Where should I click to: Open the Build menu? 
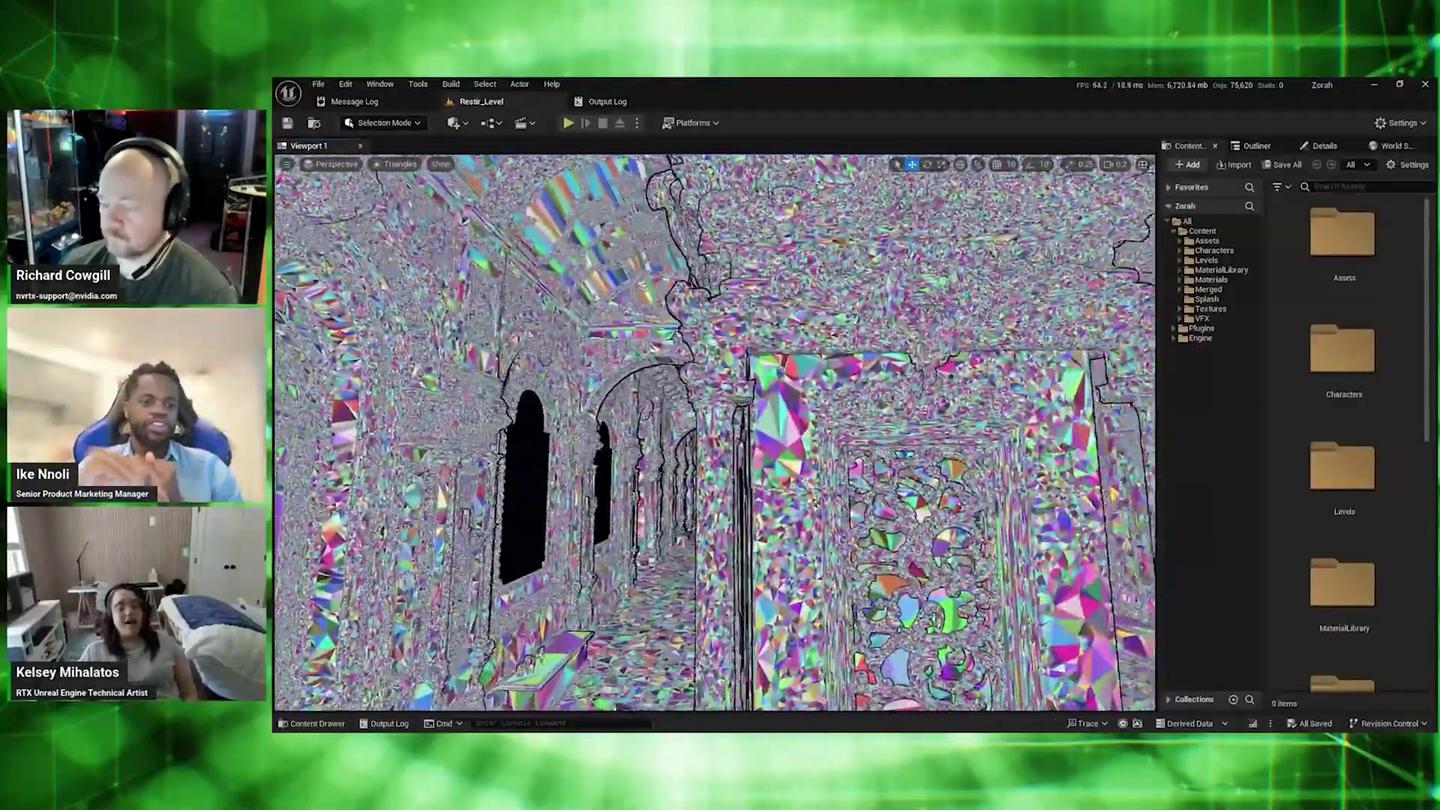[451, 84]
